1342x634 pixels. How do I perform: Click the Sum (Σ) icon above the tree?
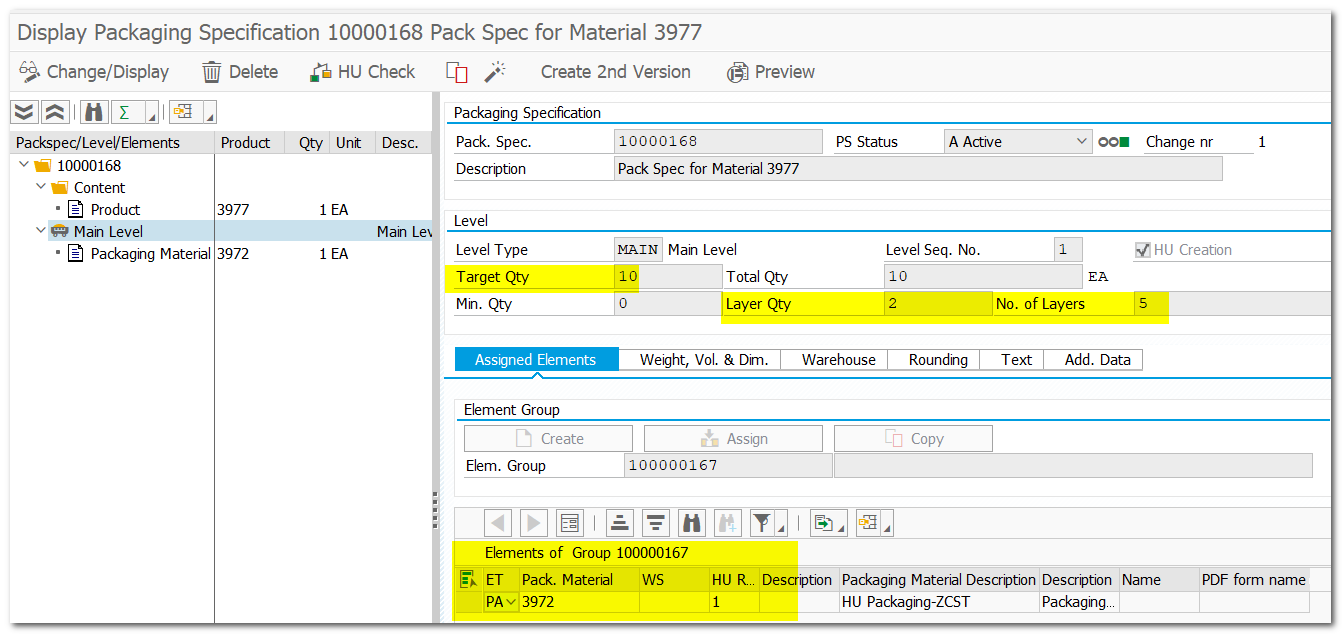(124, 111)
